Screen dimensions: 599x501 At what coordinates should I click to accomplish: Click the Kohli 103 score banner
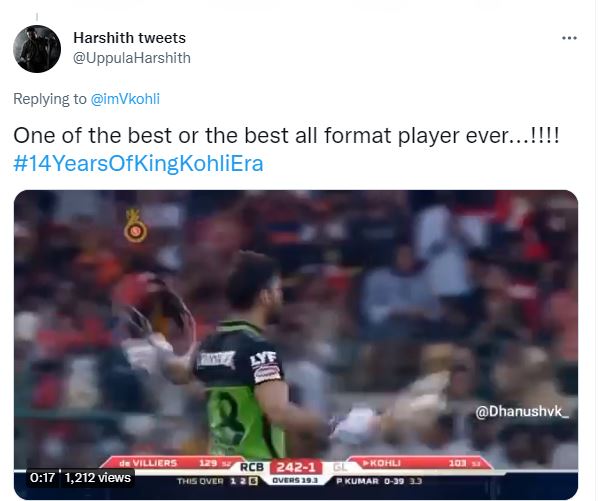[420, 463]
